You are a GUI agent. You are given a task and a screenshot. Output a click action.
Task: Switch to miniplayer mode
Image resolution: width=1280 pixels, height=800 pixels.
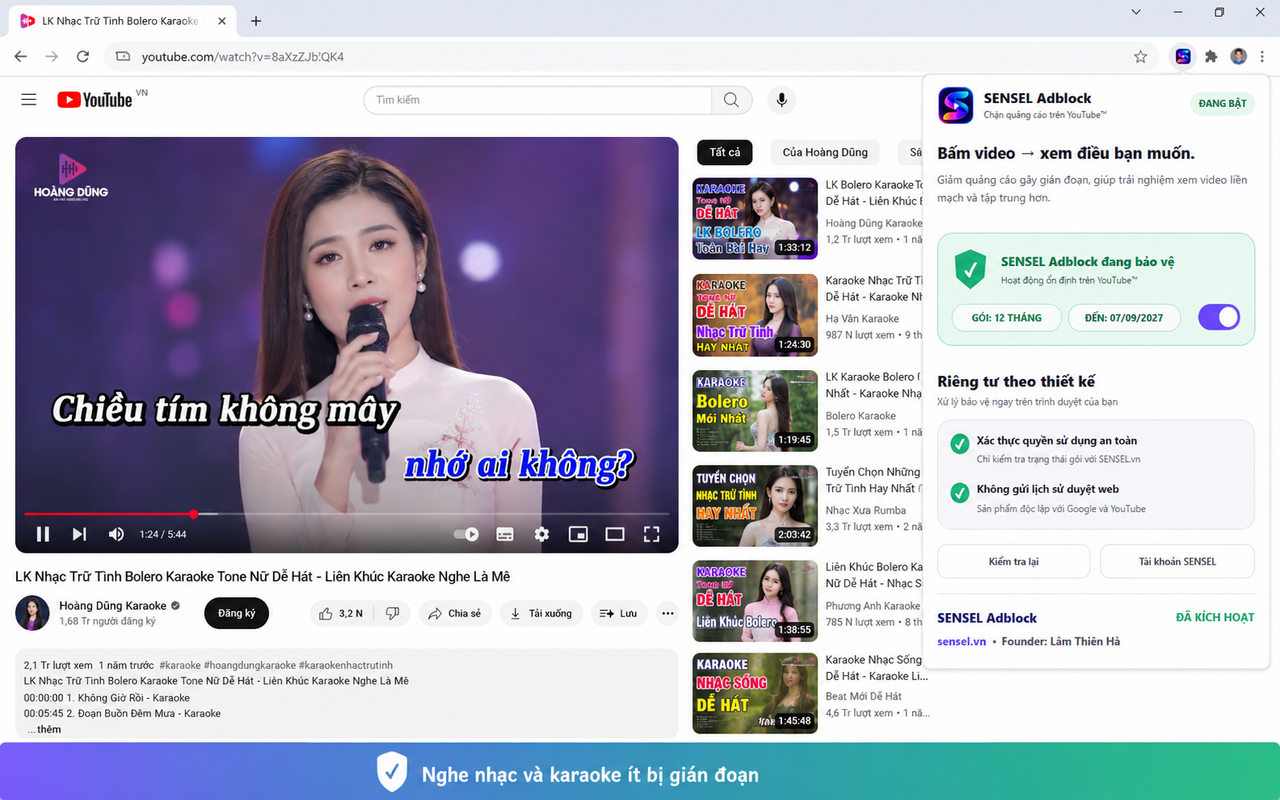578,534
